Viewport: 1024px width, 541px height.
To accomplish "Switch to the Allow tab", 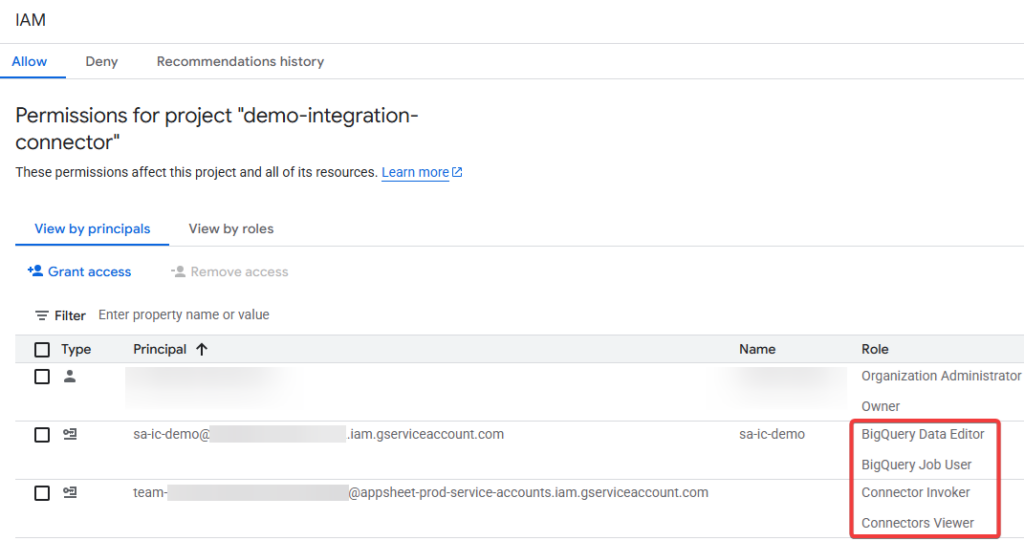I will point(29,61).
